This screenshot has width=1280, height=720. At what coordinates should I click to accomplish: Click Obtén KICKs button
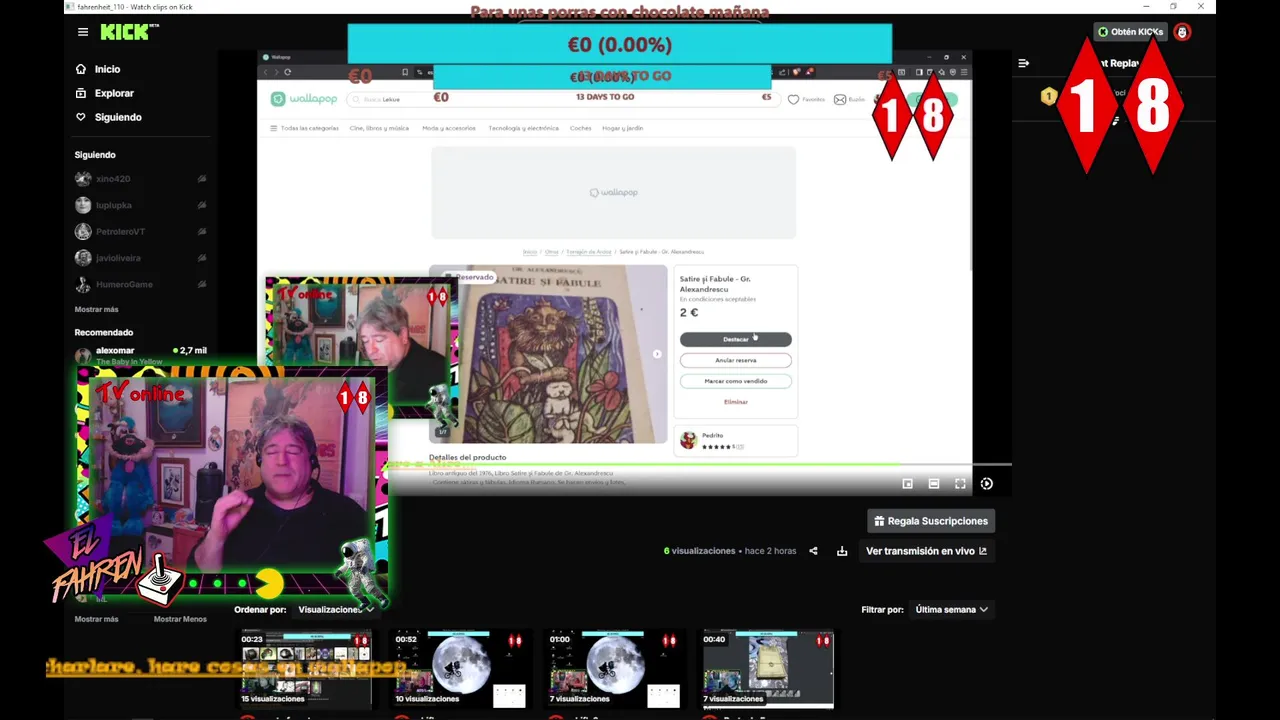coord(1130,32)
